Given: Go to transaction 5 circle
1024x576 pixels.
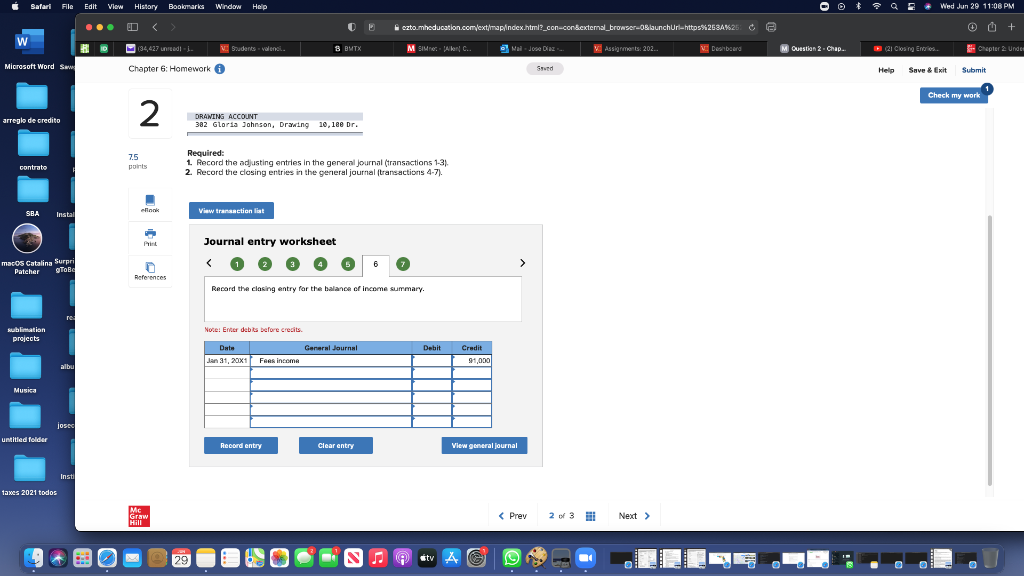Looking at the screenshot, I should coord(348,264).
